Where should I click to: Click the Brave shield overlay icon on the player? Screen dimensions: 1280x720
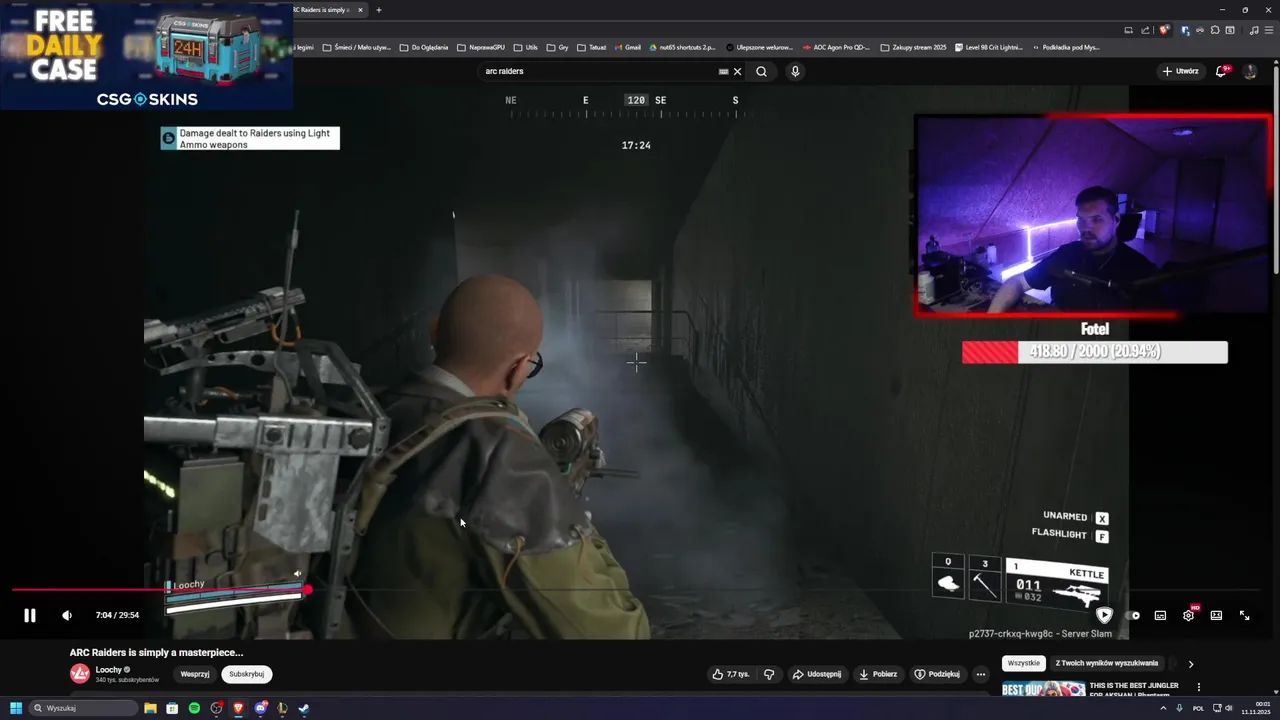click(x=1104, y=615)
